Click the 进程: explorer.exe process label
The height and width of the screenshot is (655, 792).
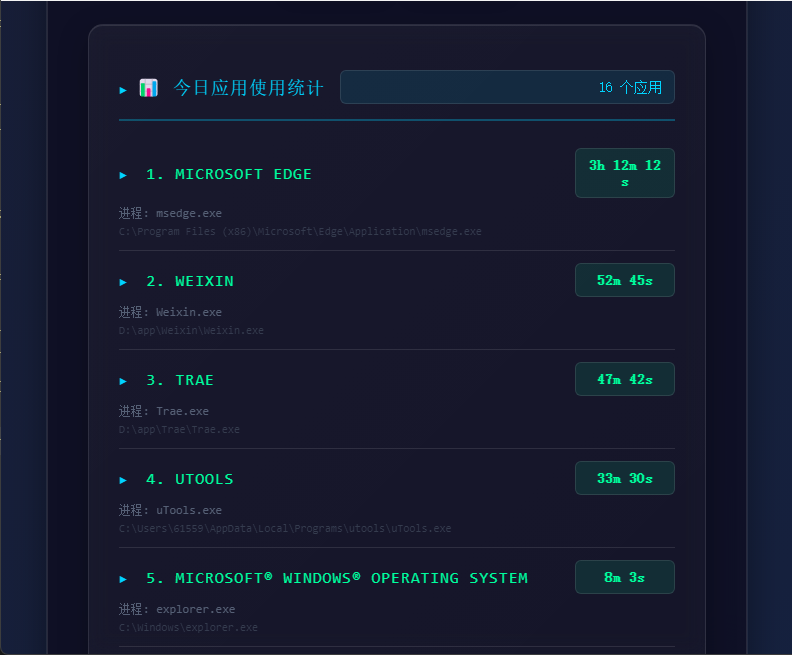point(177,609)
